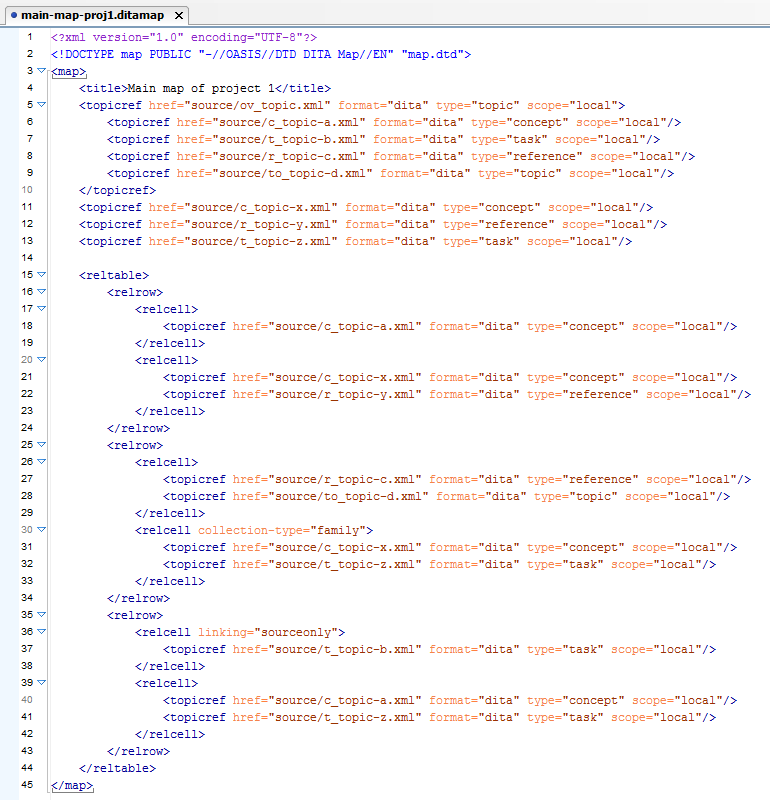770x800 pixels.
Task: Collapse the second relrow on line 25
Action: coord(41,445)
